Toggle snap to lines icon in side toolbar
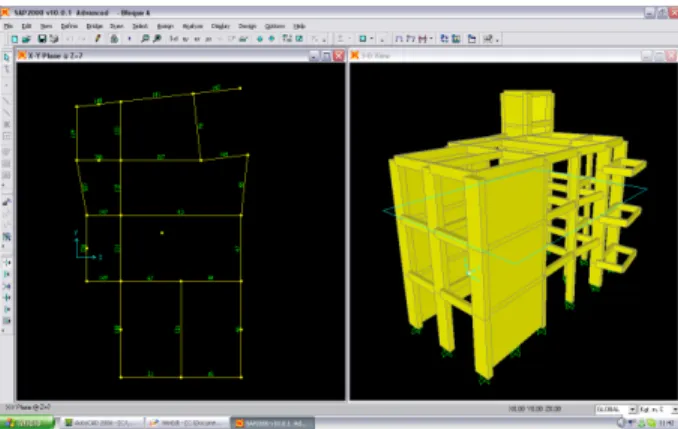Viewport: 678px width, 429px height. [x=6, y=310]
